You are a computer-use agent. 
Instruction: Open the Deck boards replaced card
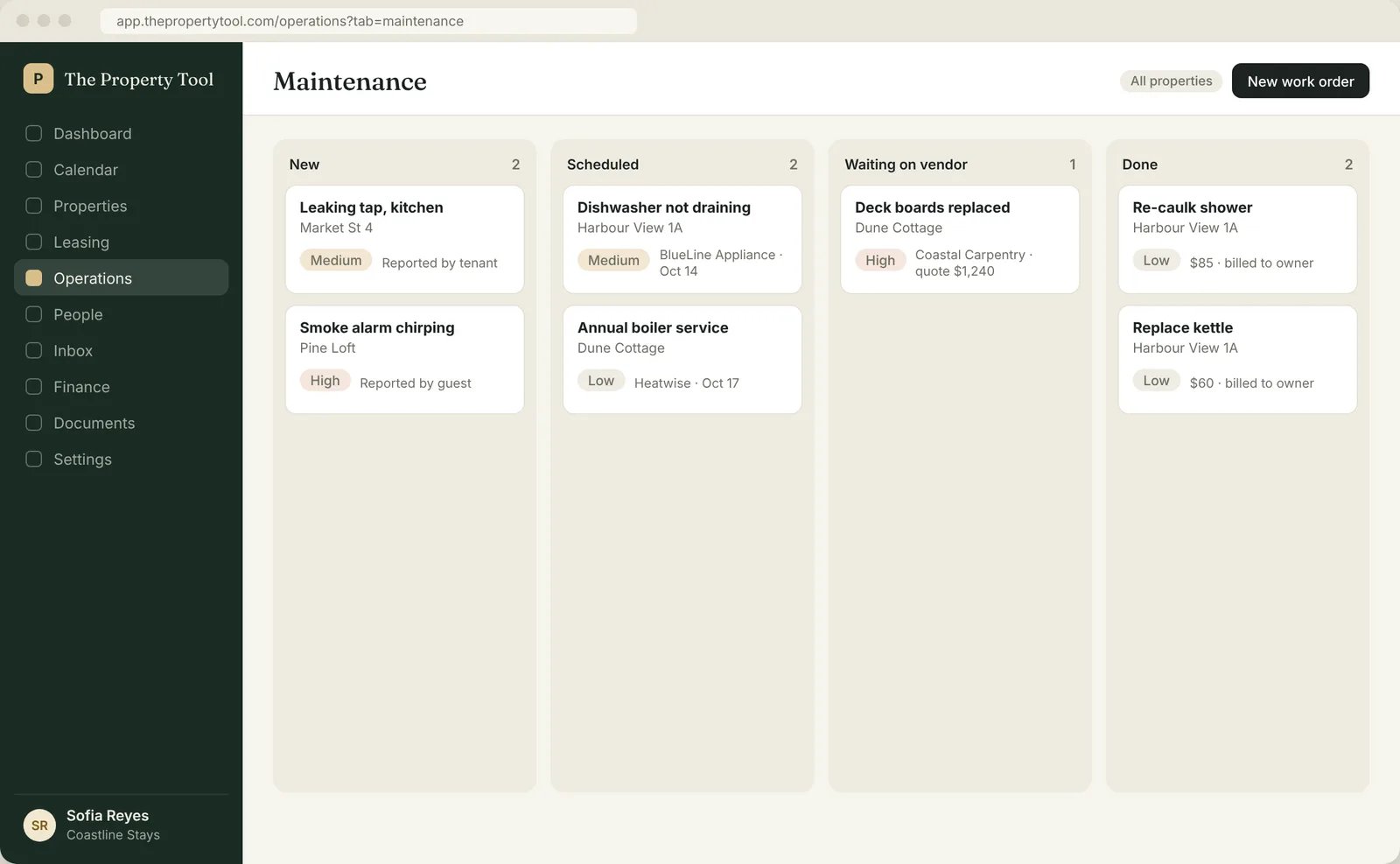(x=960, y=239)
